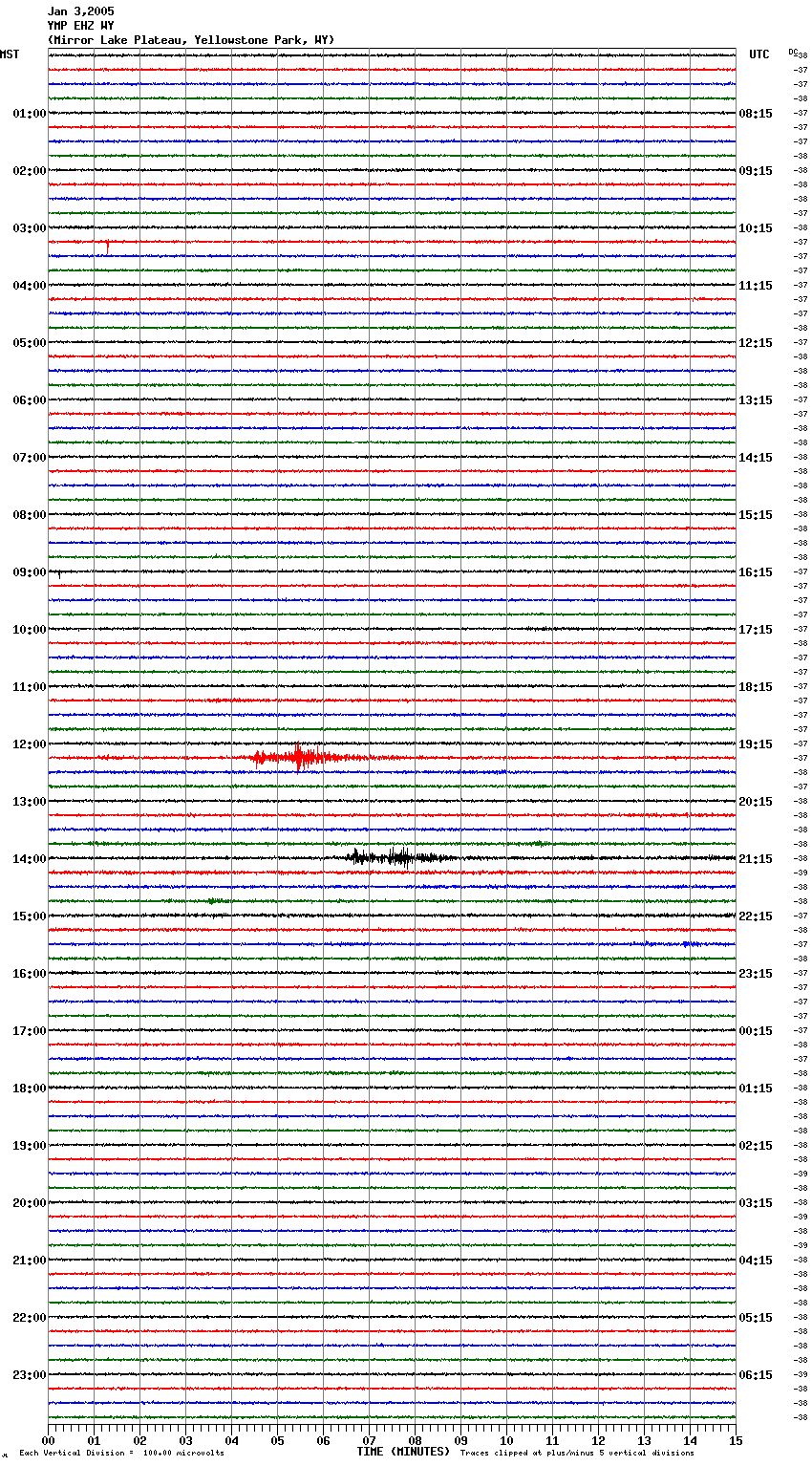This screenshot has width=812, height=1466.
Task: Click the 21:15 UTC time label
Action: [x=756, y=859]
